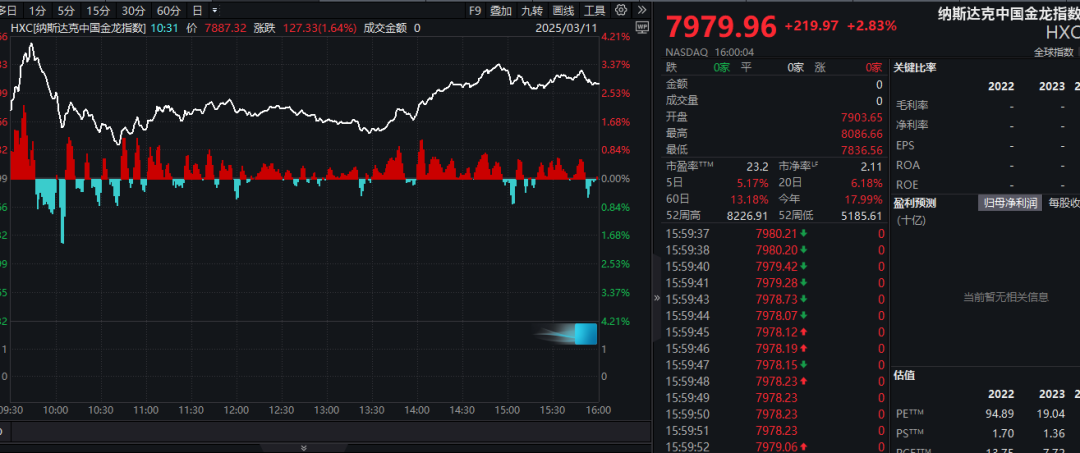Click the 52周低 value 5185.61
The image size is (1080, 453).
(861, 216)
